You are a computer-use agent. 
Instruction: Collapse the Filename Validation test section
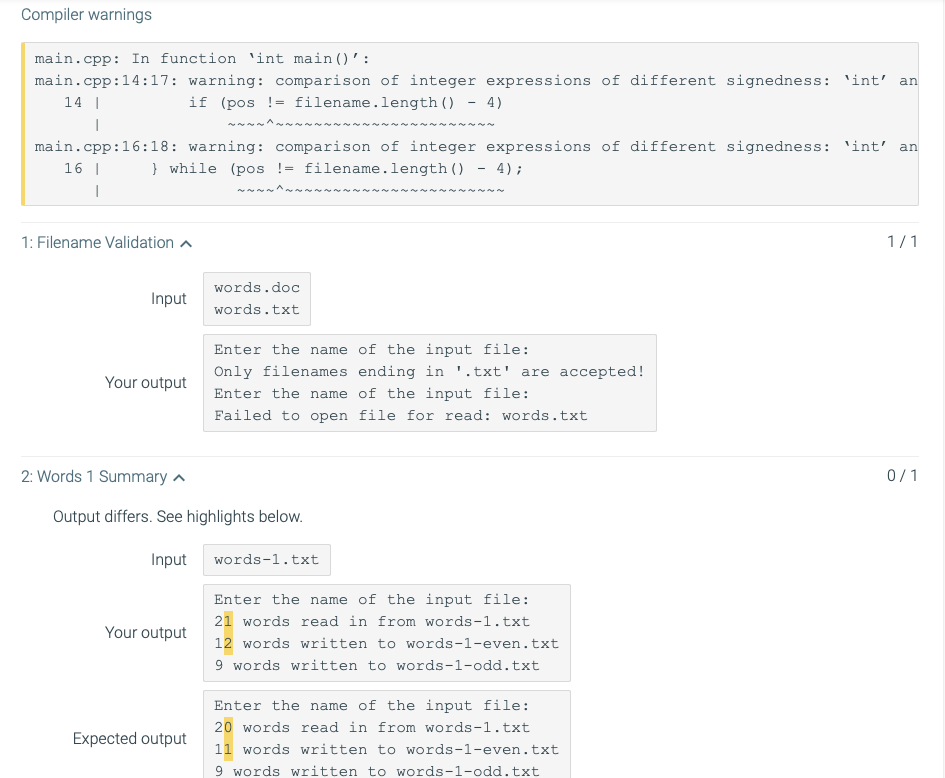coord(188,242)
